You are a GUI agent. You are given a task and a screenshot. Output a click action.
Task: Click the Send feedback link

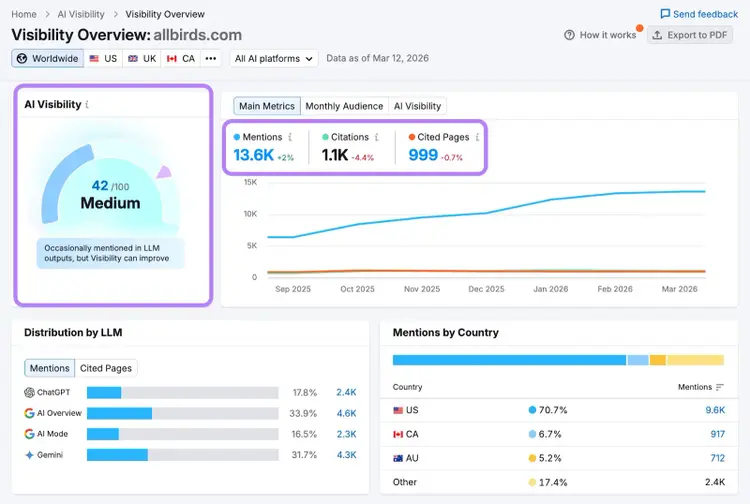(699, 14)
